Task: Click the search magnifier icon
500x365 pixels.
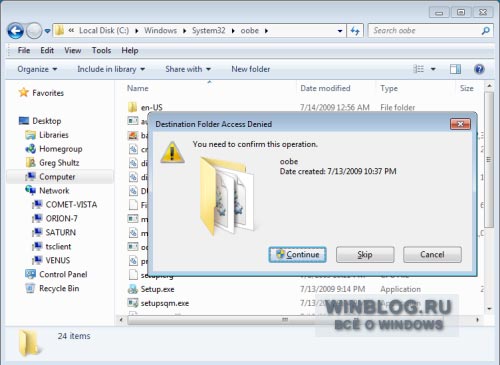Action: 486,31
